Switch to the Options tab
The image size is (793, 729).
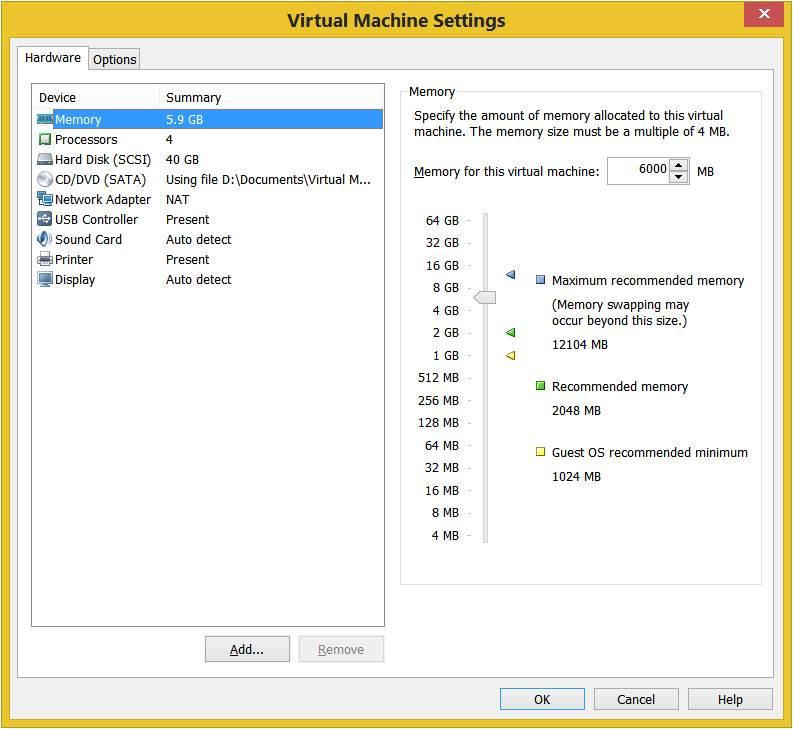pyautogui.click(x=114, y=59)
